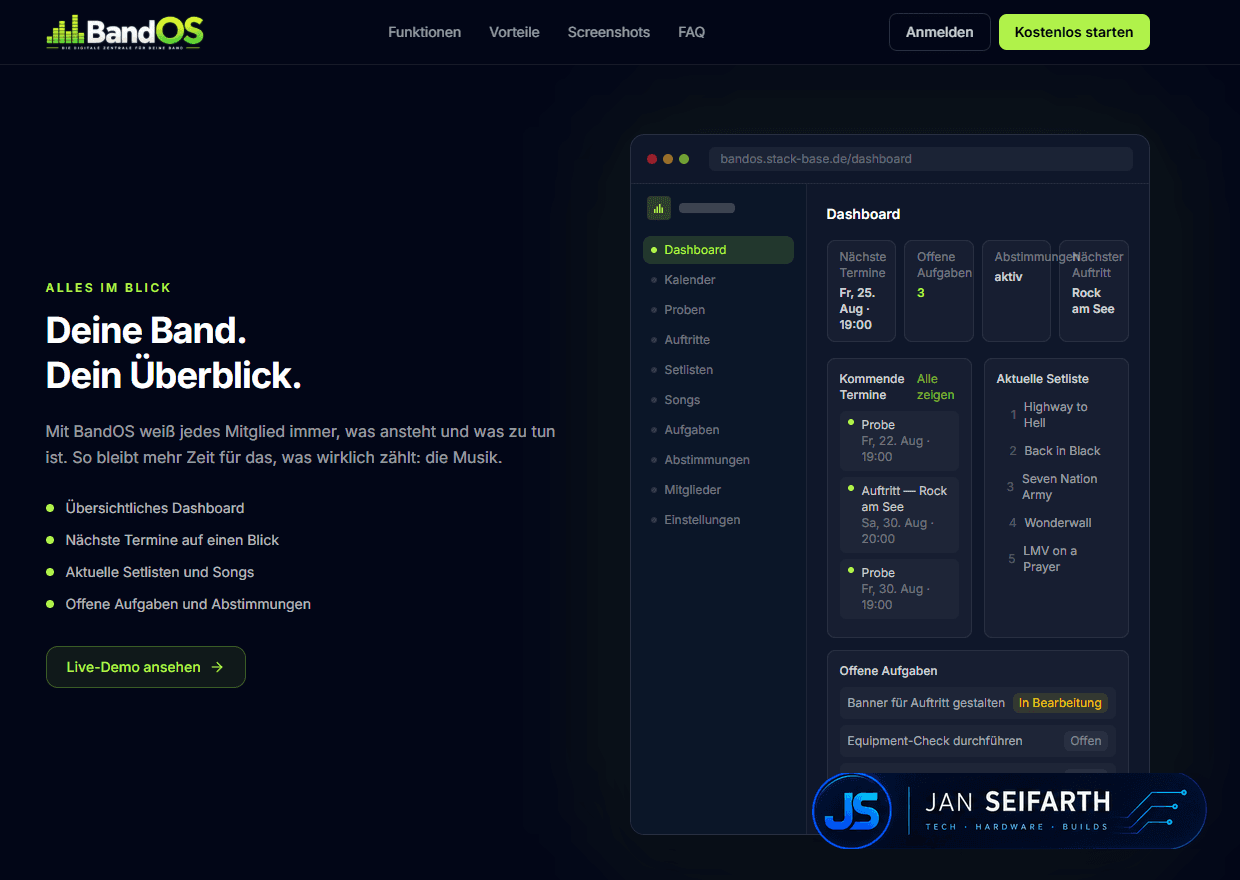Click the In Bearbeitung status badge

(1060, 703)
